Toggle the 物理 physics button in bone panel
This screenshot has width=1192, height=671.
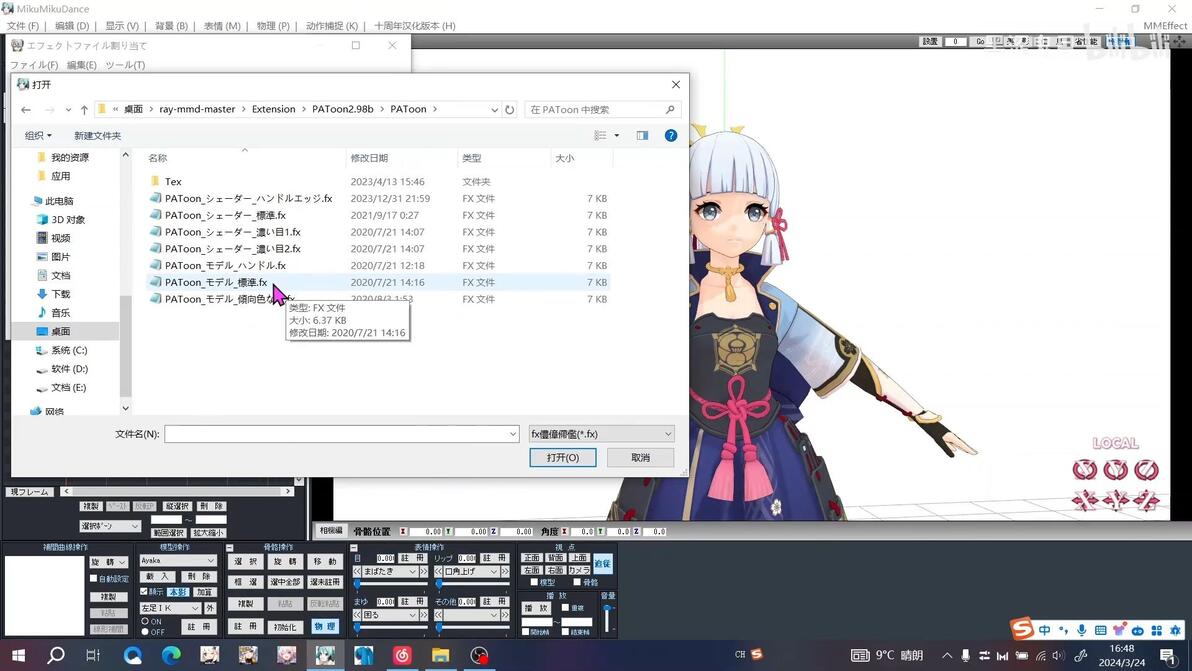pos(325,627)
